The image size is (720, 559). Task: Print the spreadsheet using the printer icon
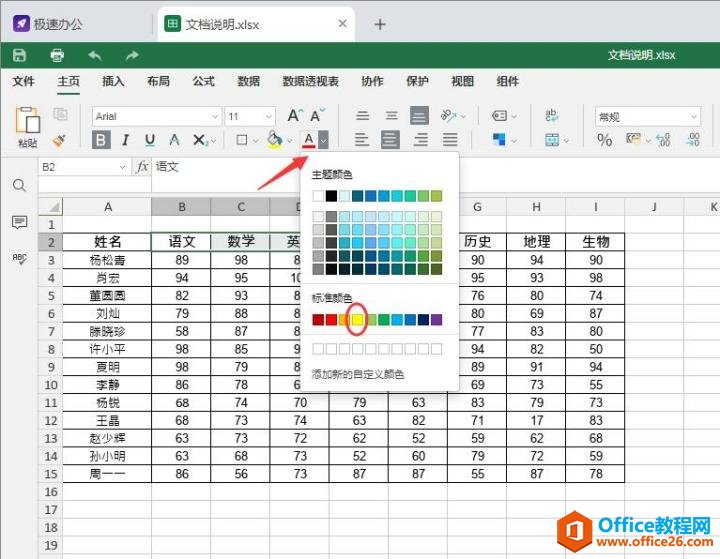pyautogui.click(x=57, y=55)
